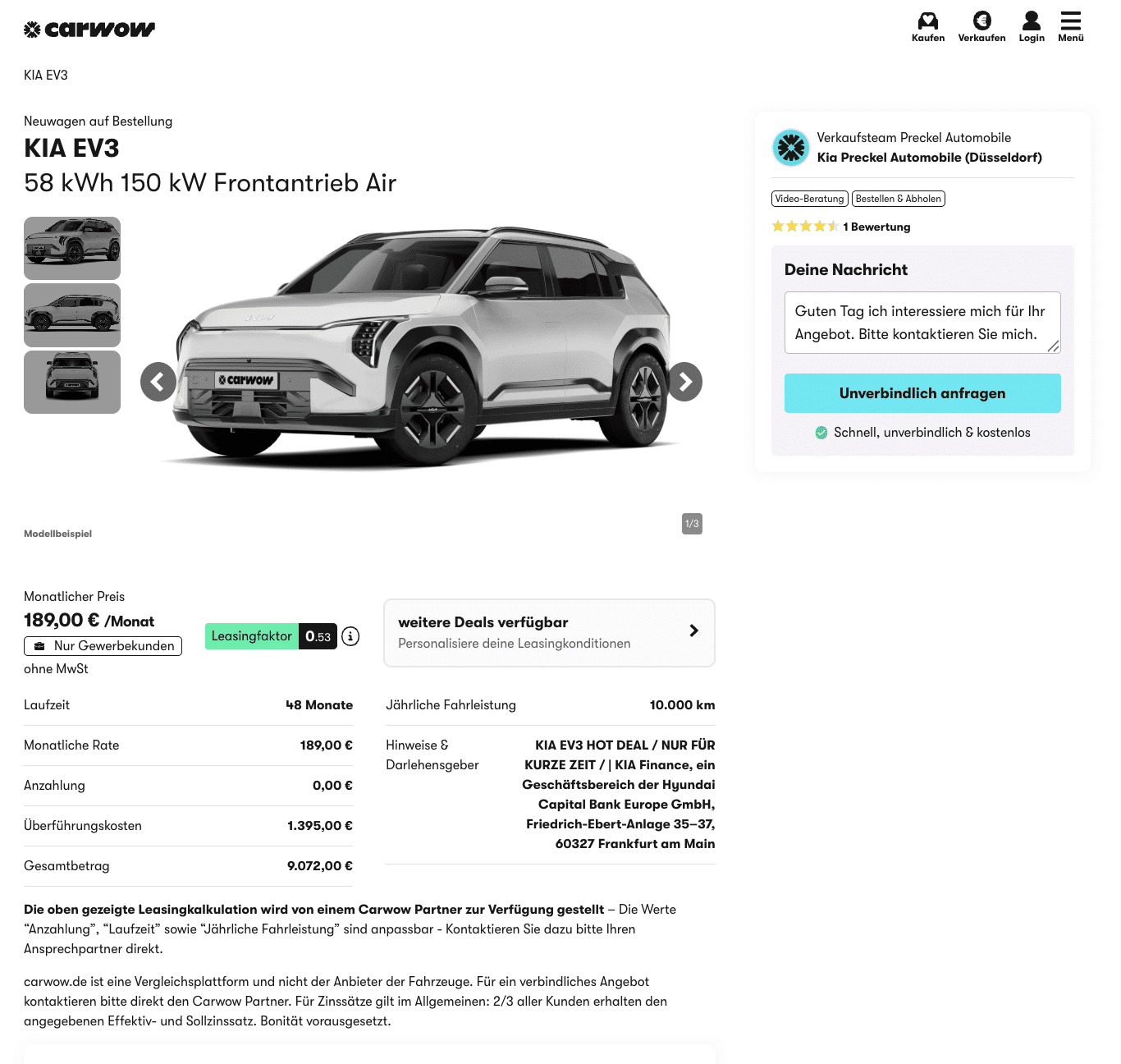Viewport: 1121px width, 1064px height.
Task: Select side-view car thumbnail
Action: pyautogui.click(x=72, y=315)
